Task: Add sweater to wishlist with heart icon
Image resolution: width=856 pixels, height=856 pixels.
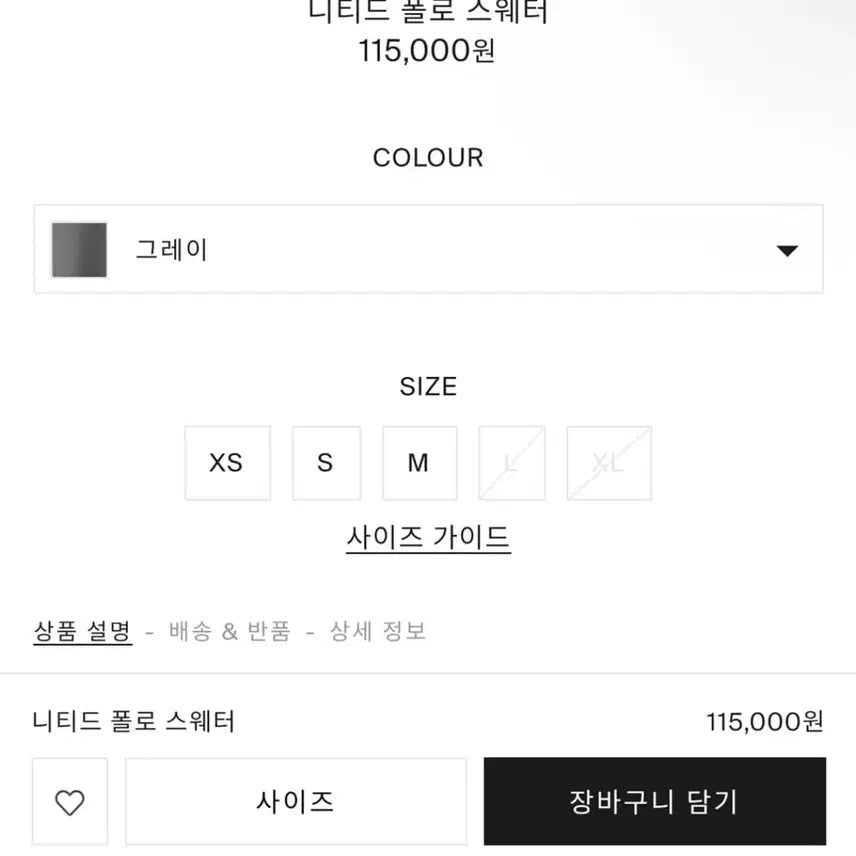Action: [x=69, y=801]
